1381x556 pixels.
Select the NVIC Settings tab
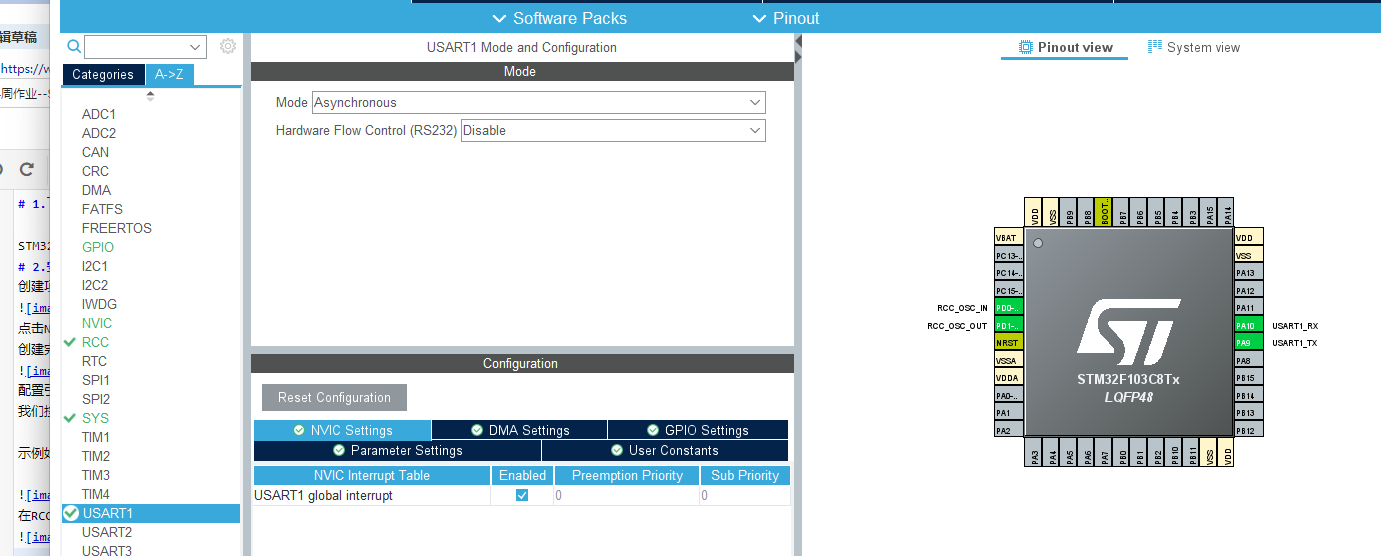point(342,430)
